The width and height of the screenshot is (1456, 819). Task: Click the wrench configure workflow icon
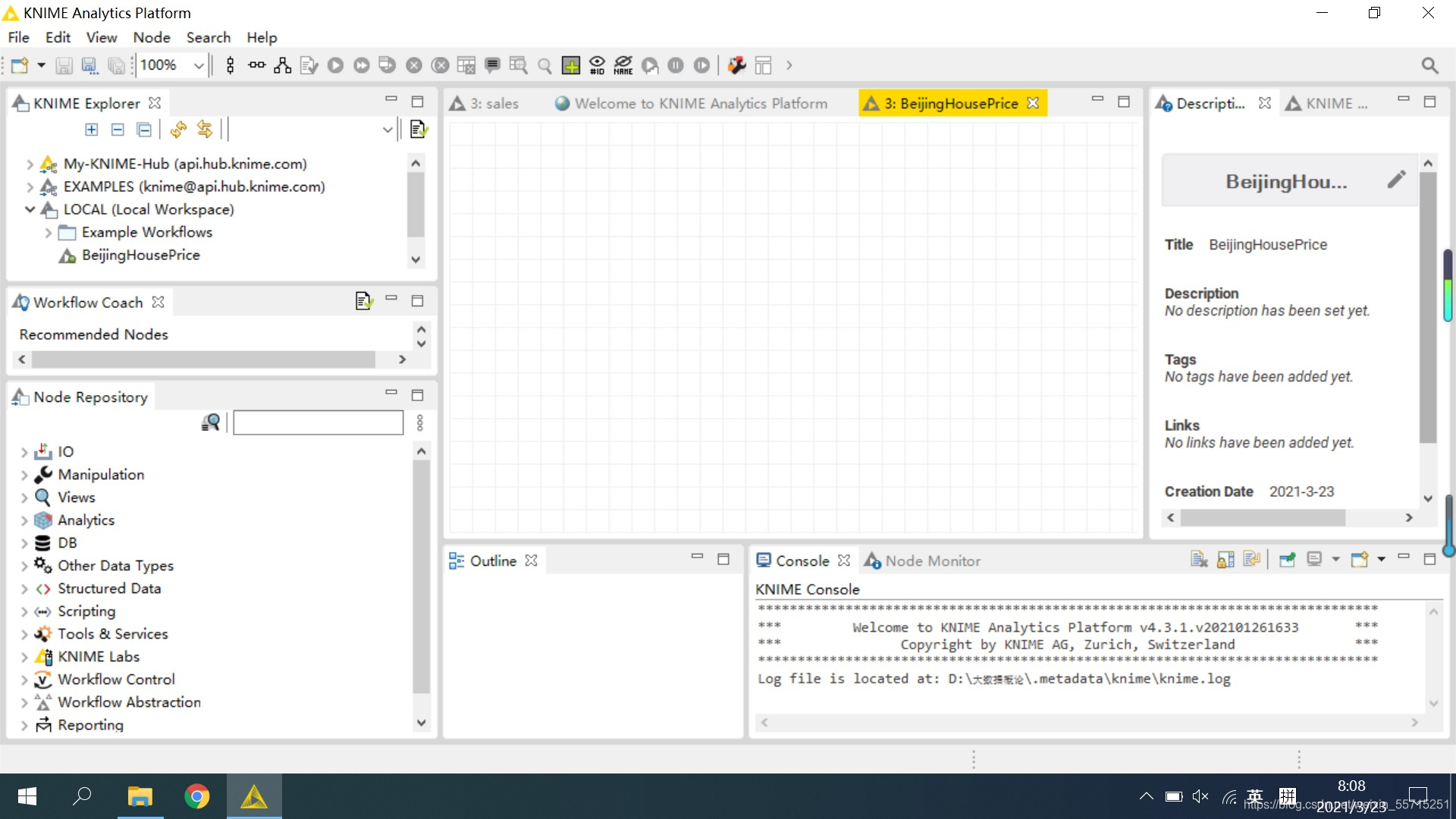[x=736, y=66]
